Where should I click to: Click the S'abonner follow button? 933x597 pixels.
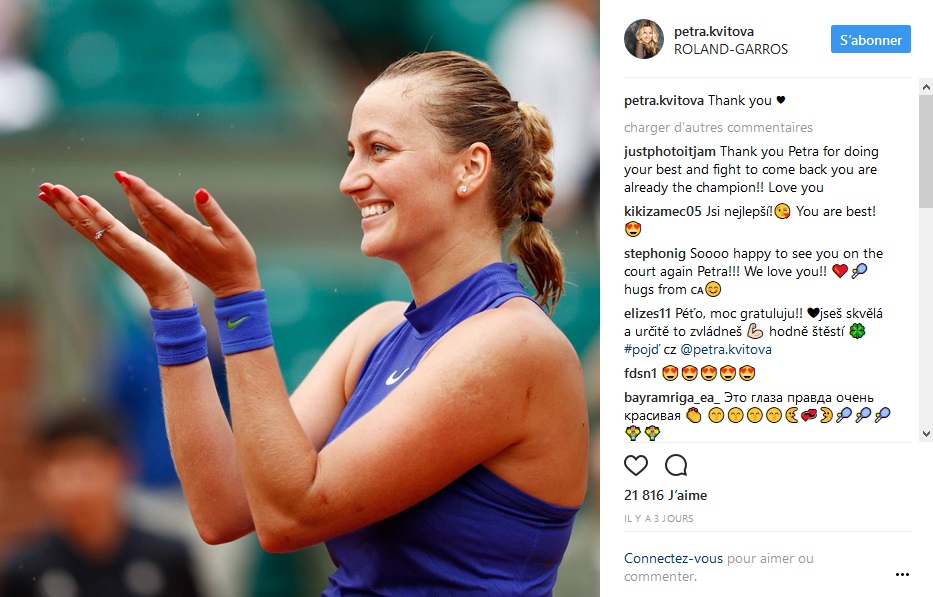tap(871, 39)
